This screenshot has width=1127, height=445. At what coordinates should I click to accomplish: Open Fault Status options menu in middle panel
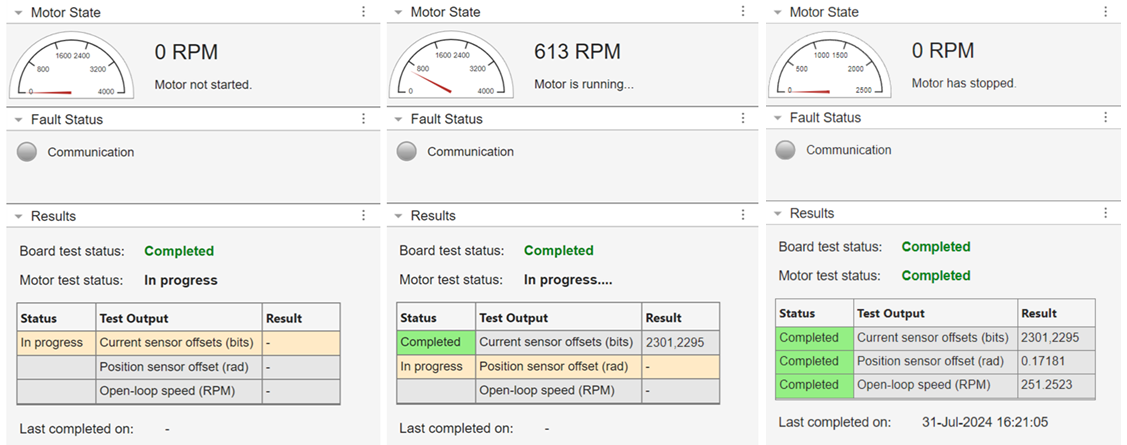click(x=743, y=119)
